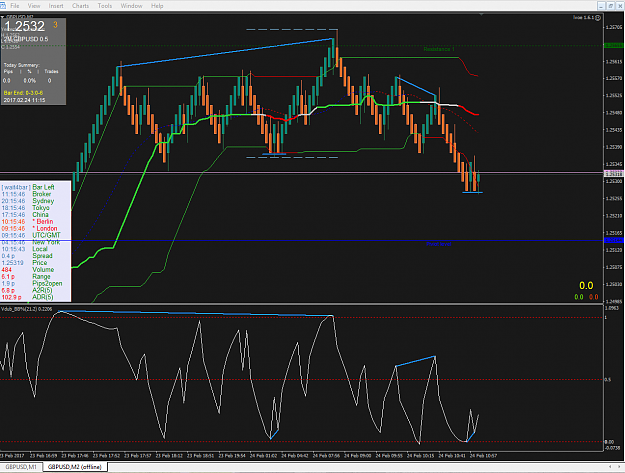
Task: Click the Local time row
Action: [25, 249]
